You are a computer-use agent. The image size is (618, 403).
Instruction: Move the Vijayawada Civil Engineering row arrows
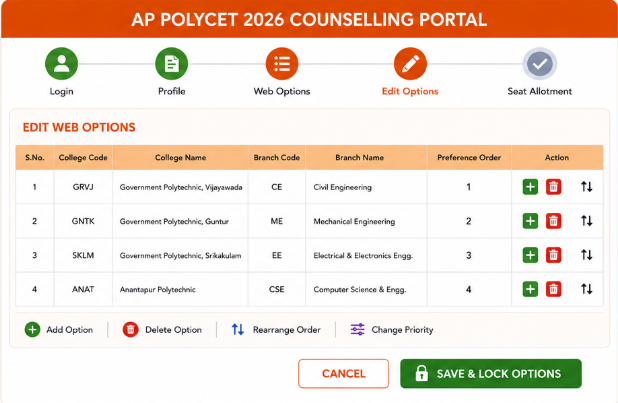(586, 187)
